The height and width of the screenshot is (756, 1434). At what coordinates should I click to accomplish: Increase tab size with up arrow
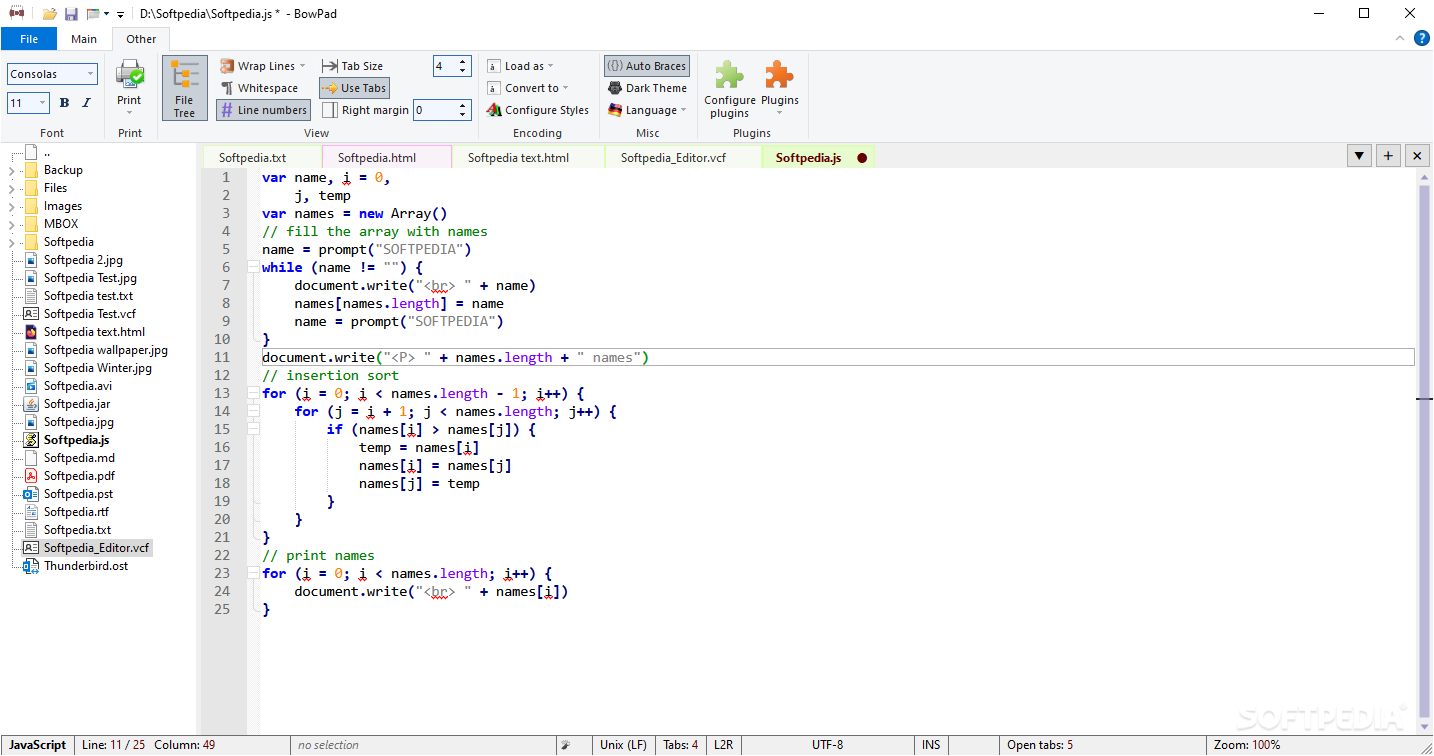click(x=463, y=61)
